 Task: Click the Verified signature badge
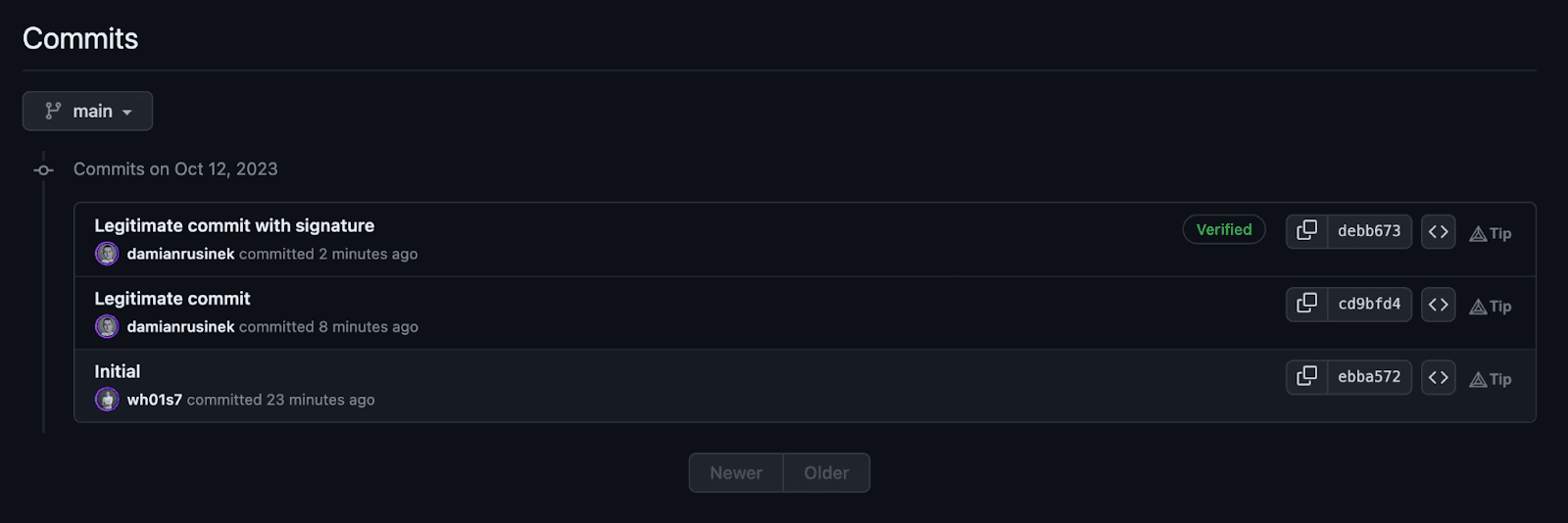[1223, 229]
